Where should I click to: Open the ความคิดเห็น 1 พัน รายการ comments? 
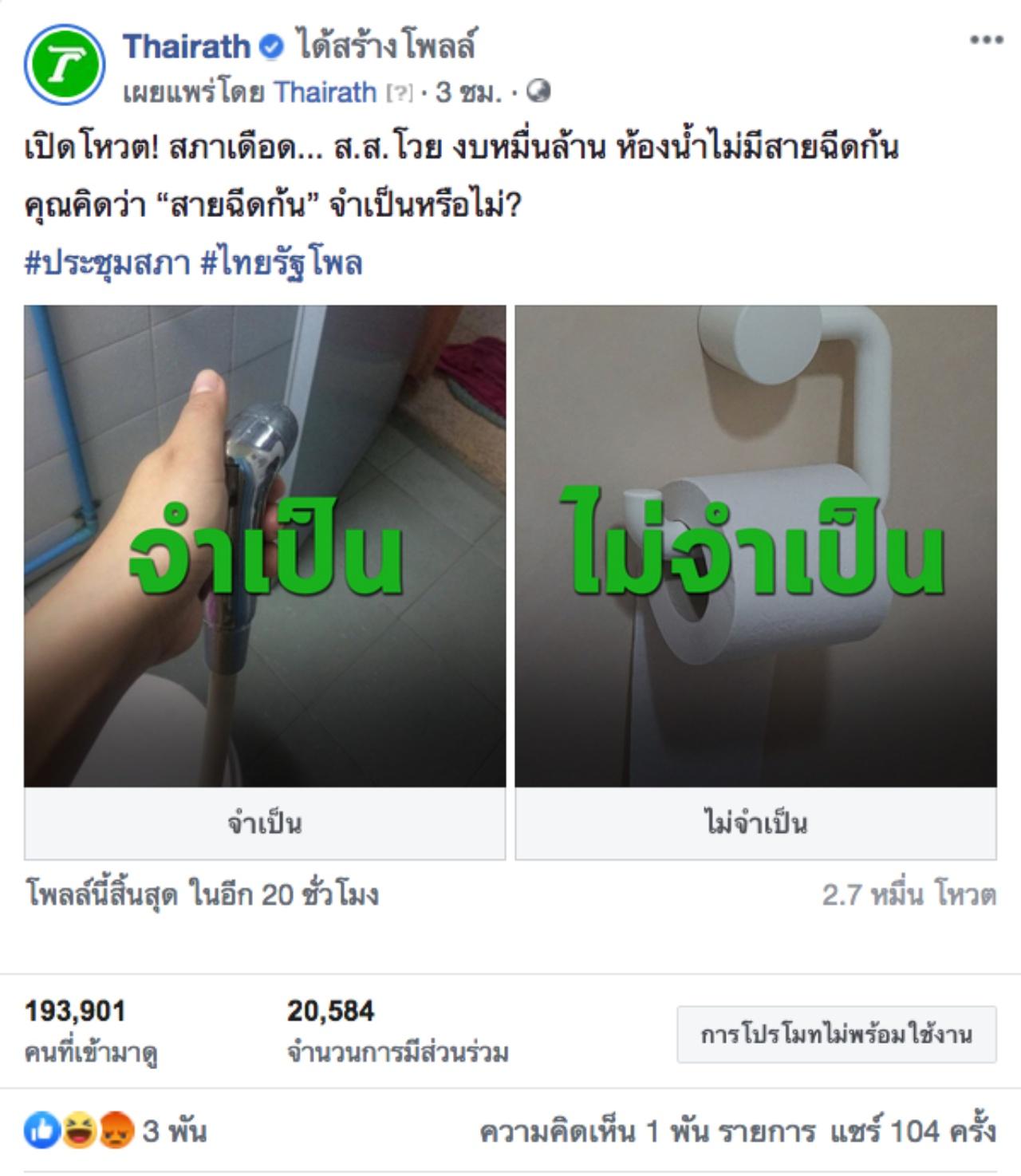[648, 1131]
